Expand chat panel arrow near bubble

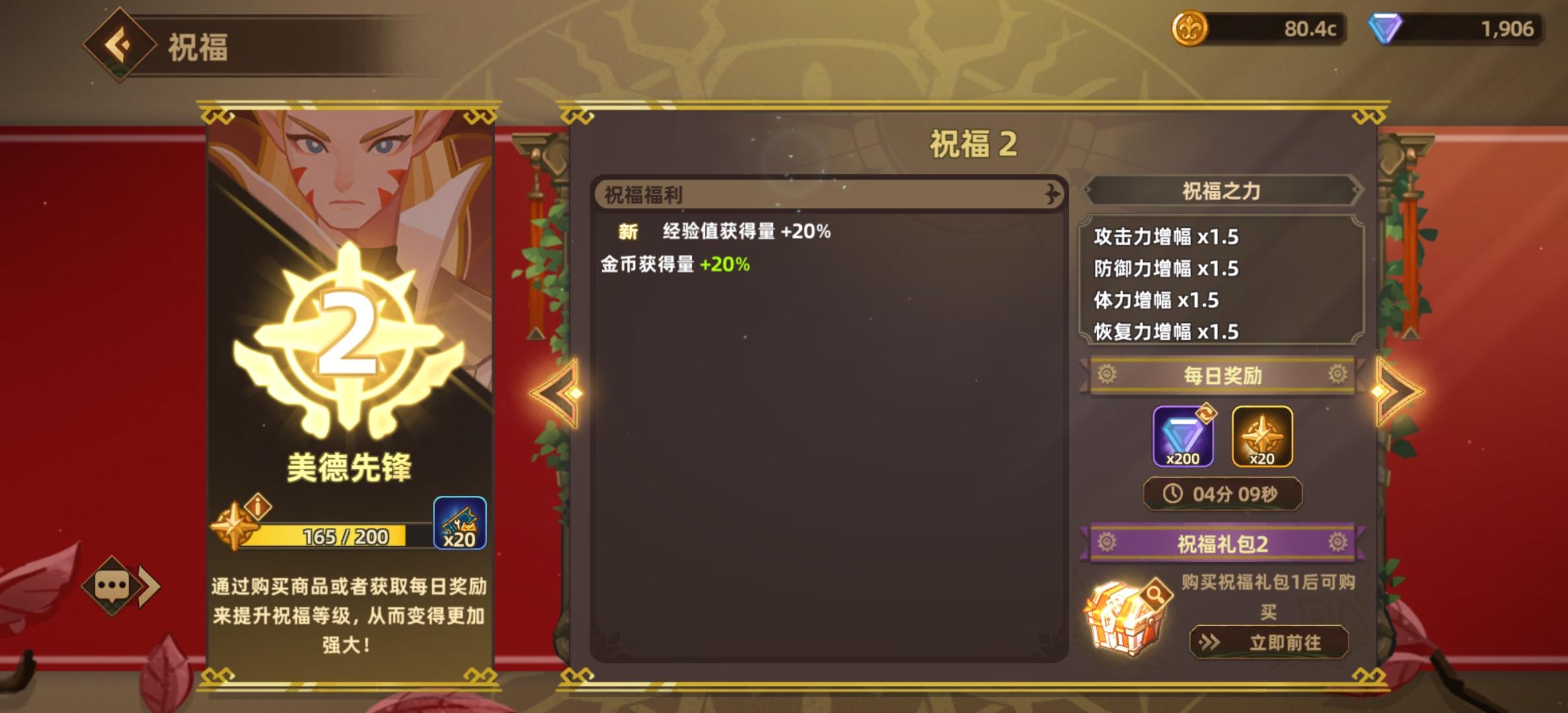tap(150, 586)
